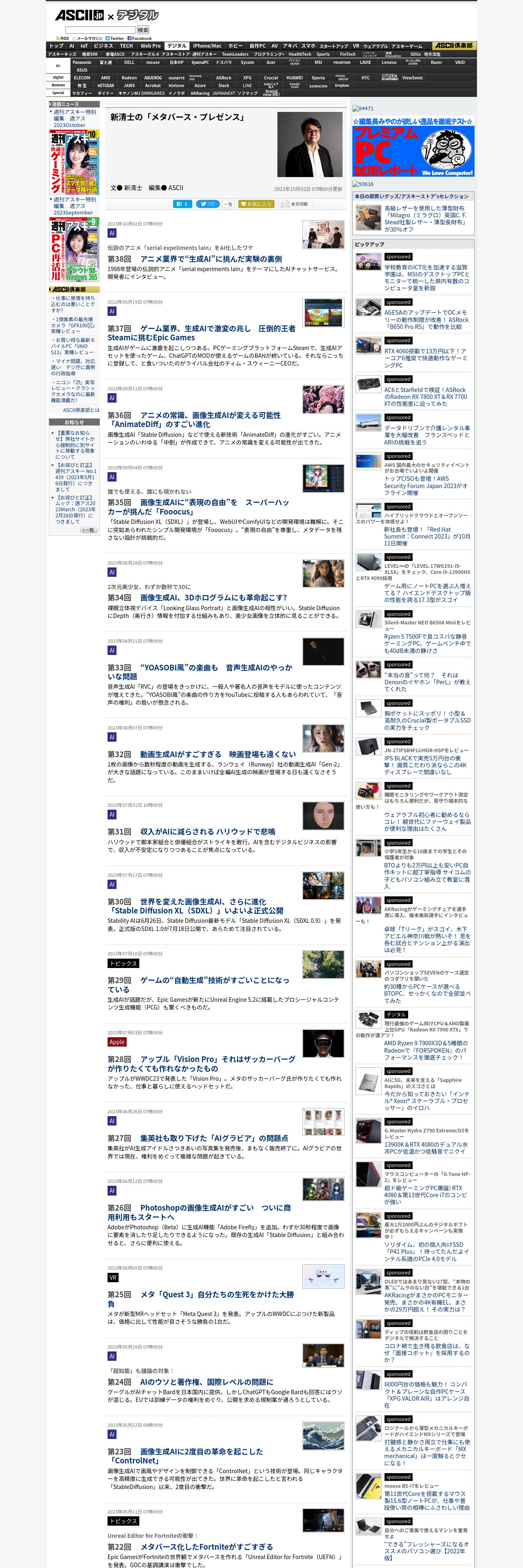523x1568 pixels.
Task: Click the ASUS ROG brand logo
Action: pos(153,78)
